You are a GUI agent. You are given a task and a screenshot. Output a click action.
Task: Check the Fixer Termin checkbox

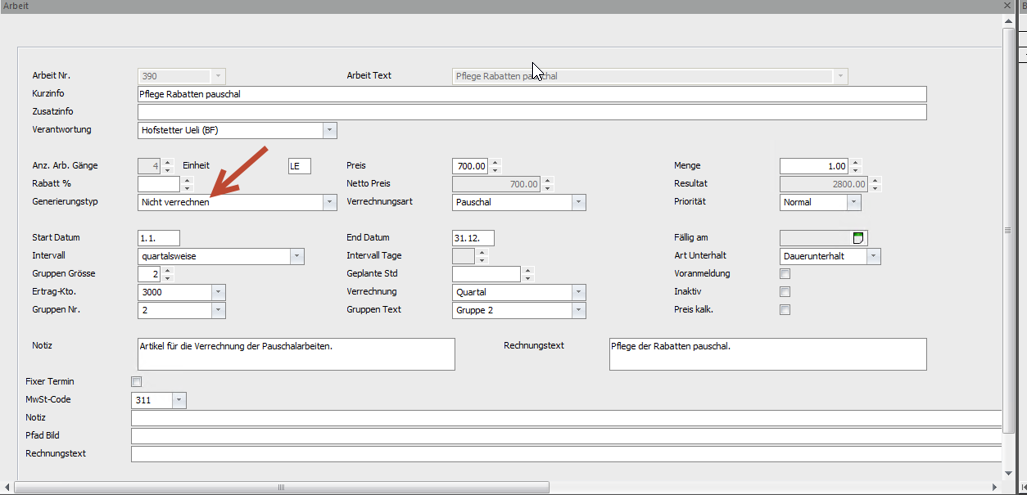tap(136, 381)
